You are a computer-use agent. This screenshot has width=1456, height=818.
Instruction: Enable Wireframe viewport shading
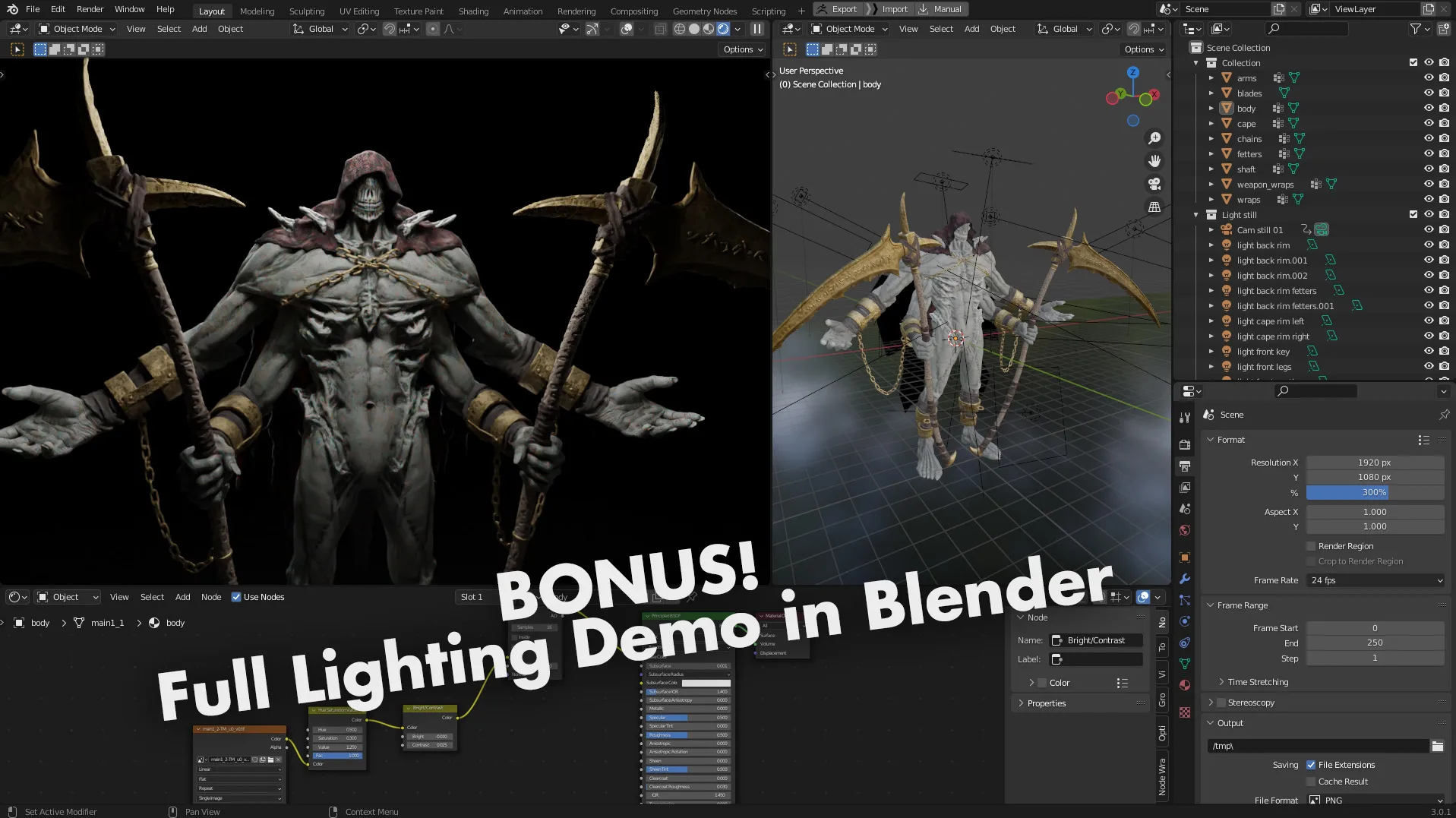coord(680,29)
